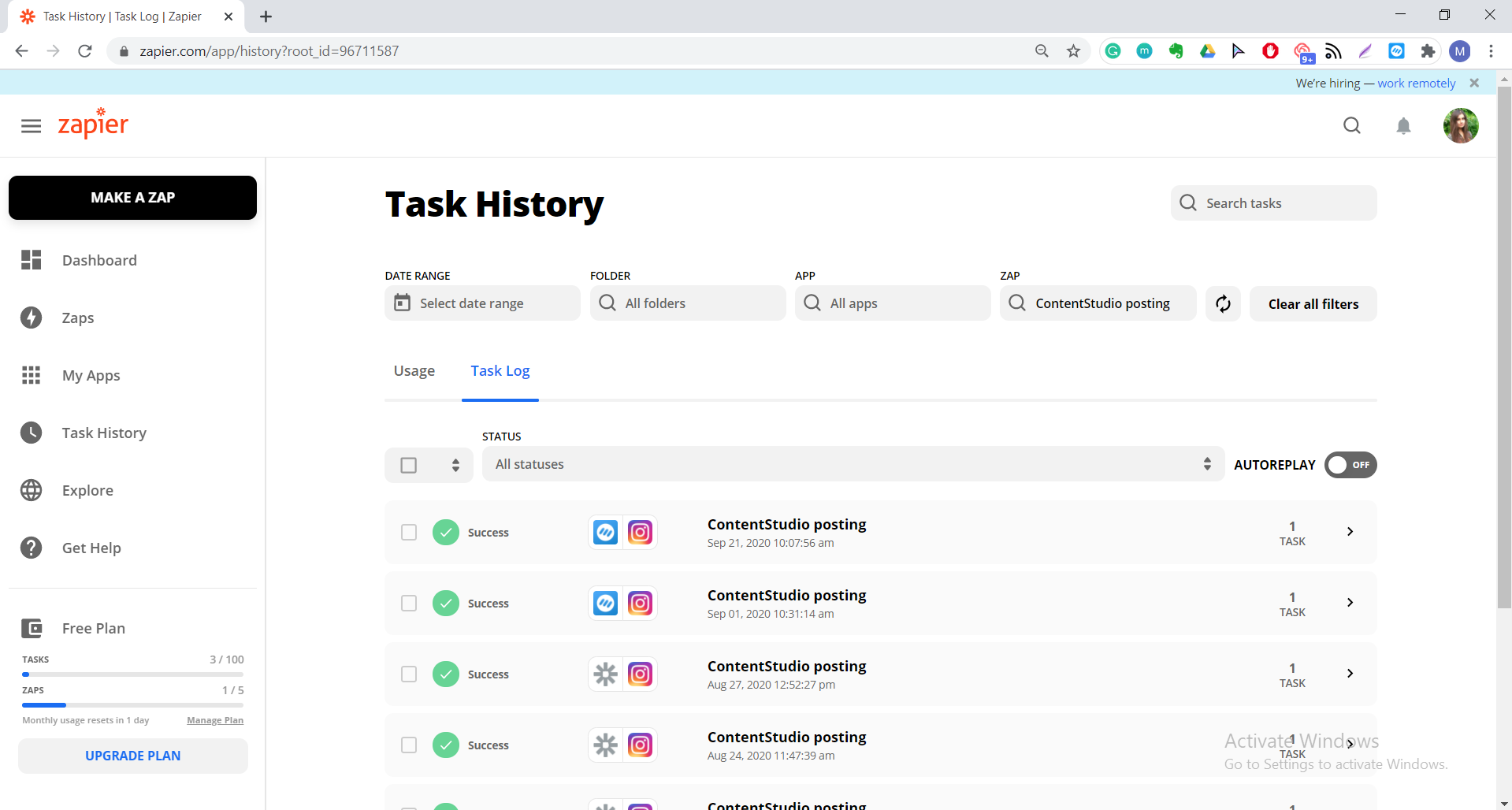The height and width of the screenshot is (810, 1512).
Task: Switch to the Usage tab
Action: tap(414, 371)
